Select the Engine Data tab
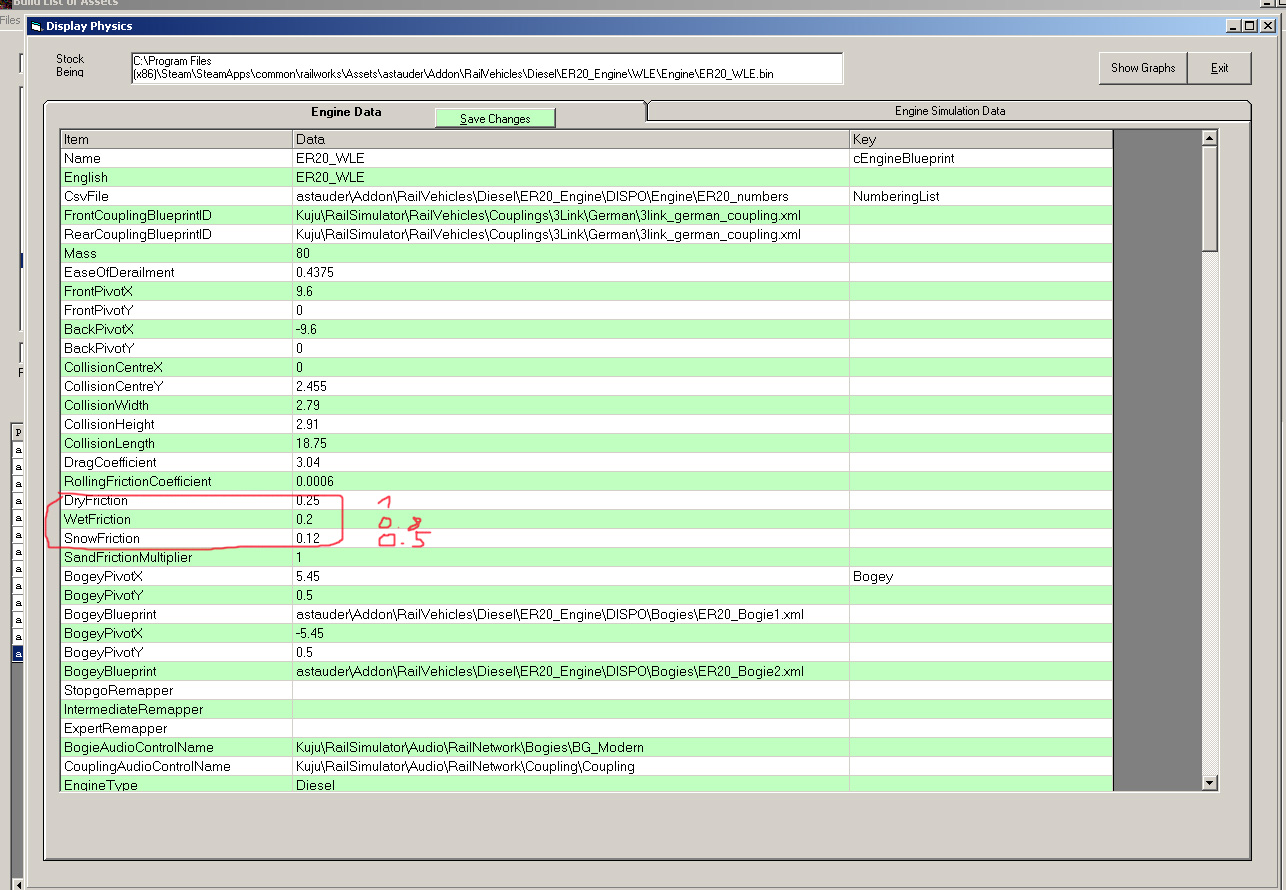1286x890 pixels. pos(346,112)
